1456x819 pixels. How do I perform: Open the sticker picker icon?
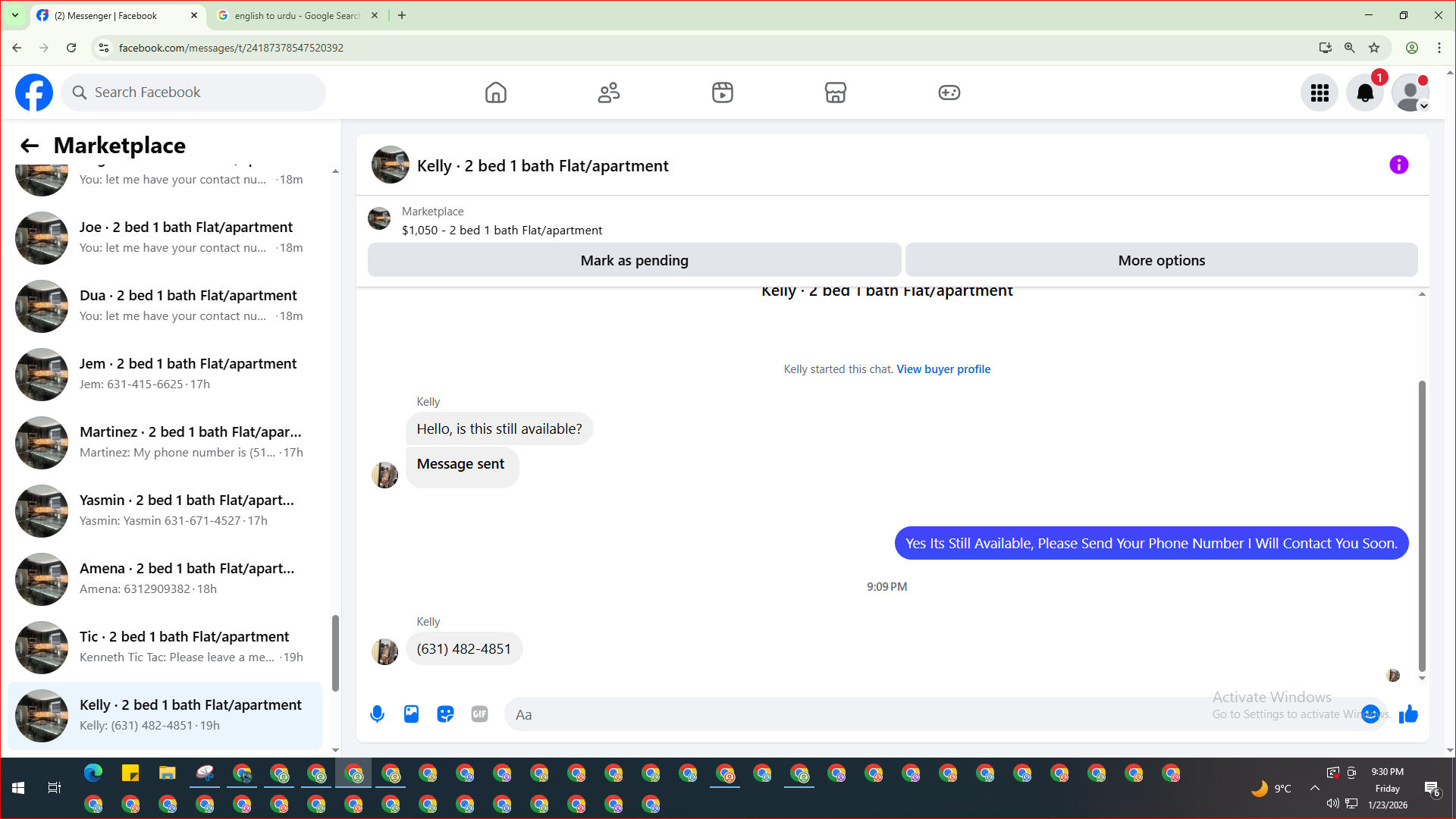click(x=445, y=714)
